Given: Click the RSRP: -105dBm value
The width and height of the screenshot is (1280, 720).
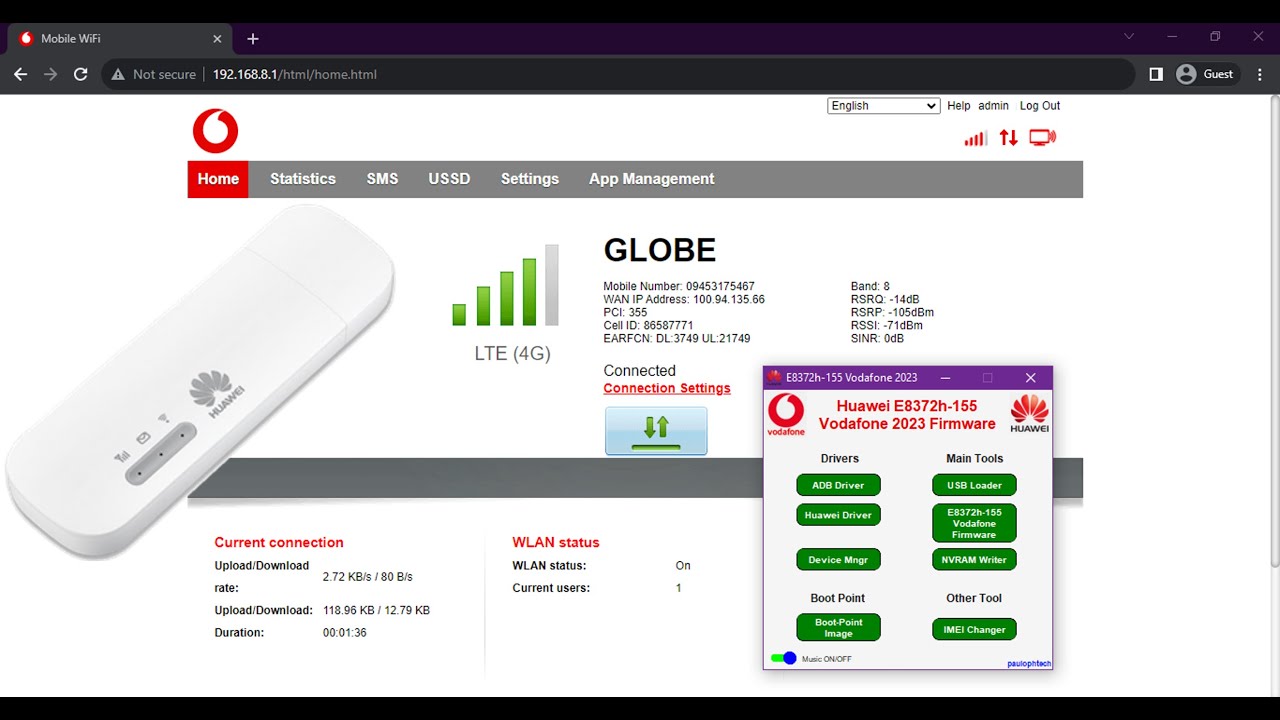Looking at the screenshot, I should coord(892,312).
